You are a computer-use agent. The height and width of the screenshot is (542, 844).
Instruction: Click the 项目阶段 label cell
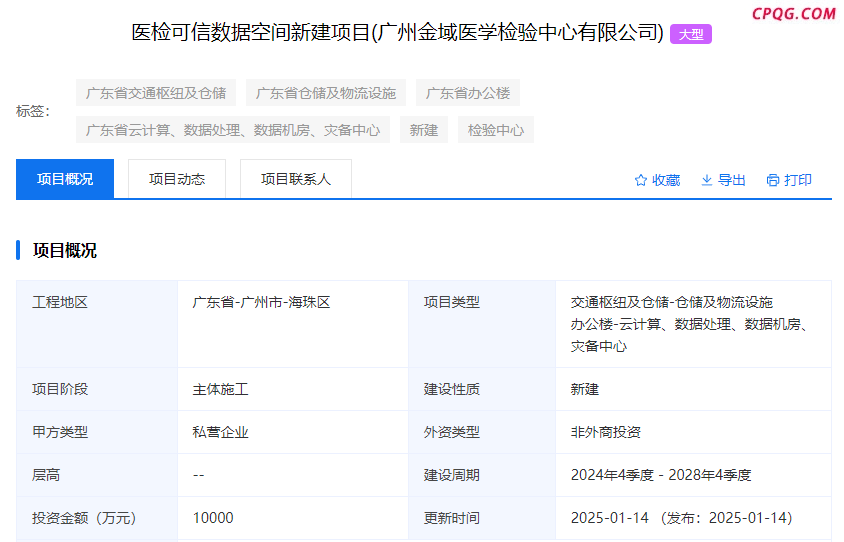[97, 389]
